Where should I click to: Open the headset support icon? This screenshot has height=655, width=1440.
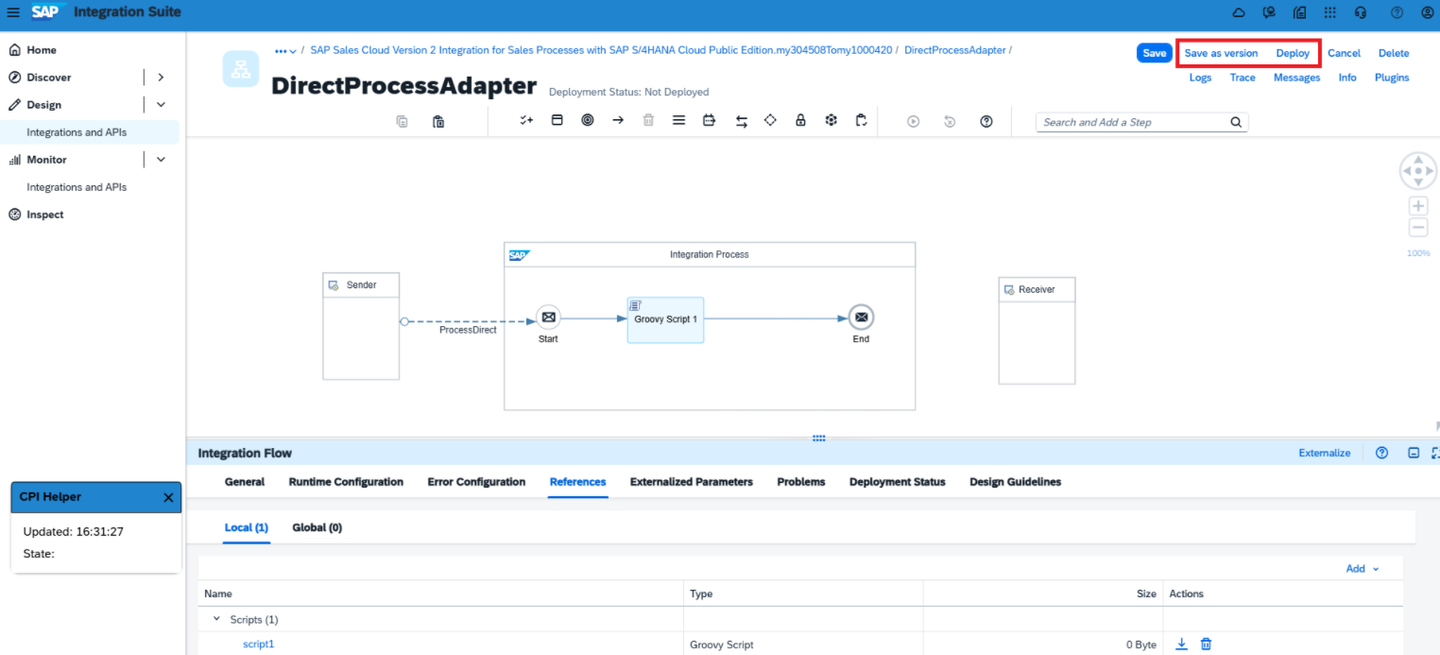pos(1360,12)
